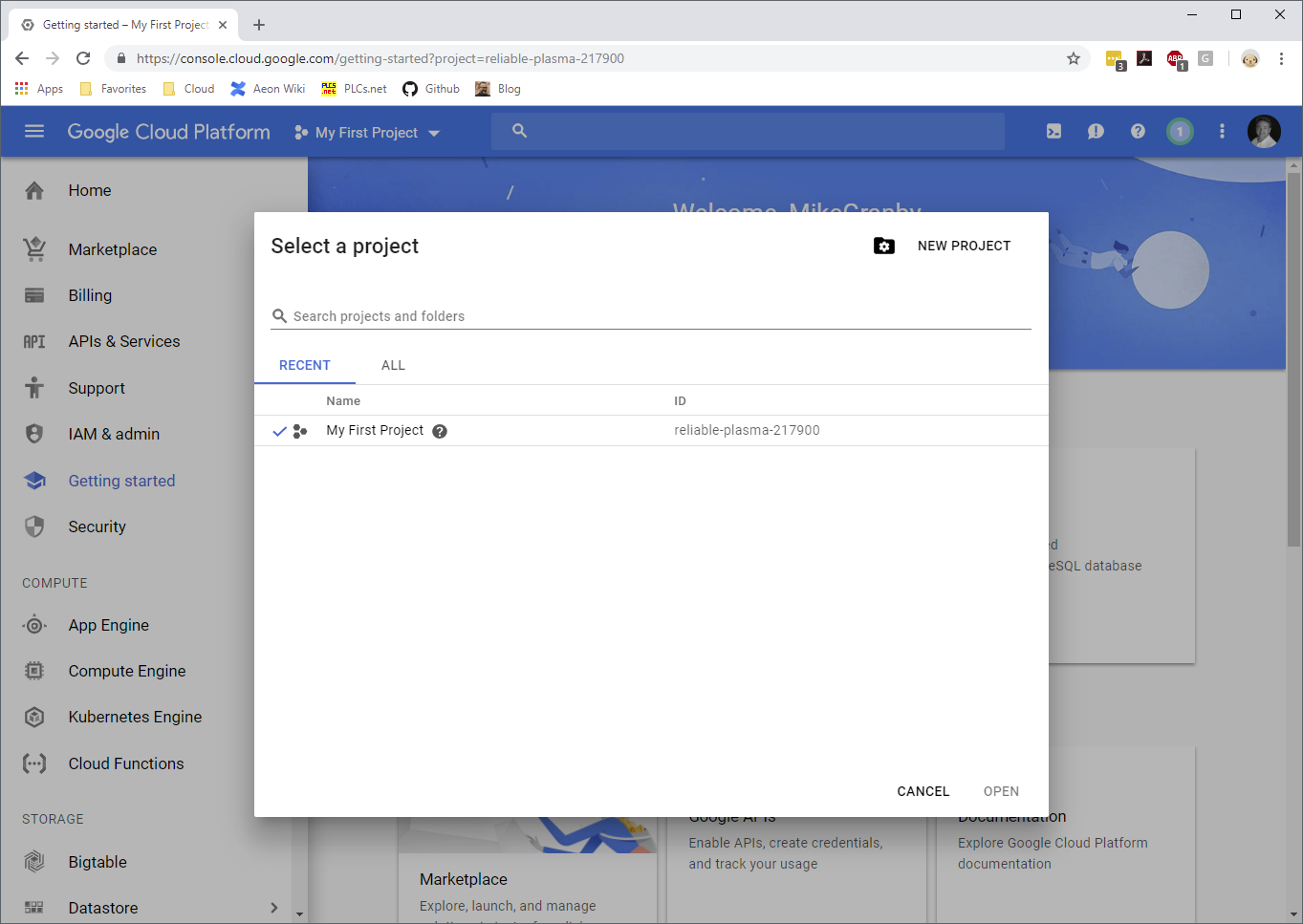Open the Aeon Wiki bookmark
This screenshot has height=924, width=1303.
click(268, 89)
